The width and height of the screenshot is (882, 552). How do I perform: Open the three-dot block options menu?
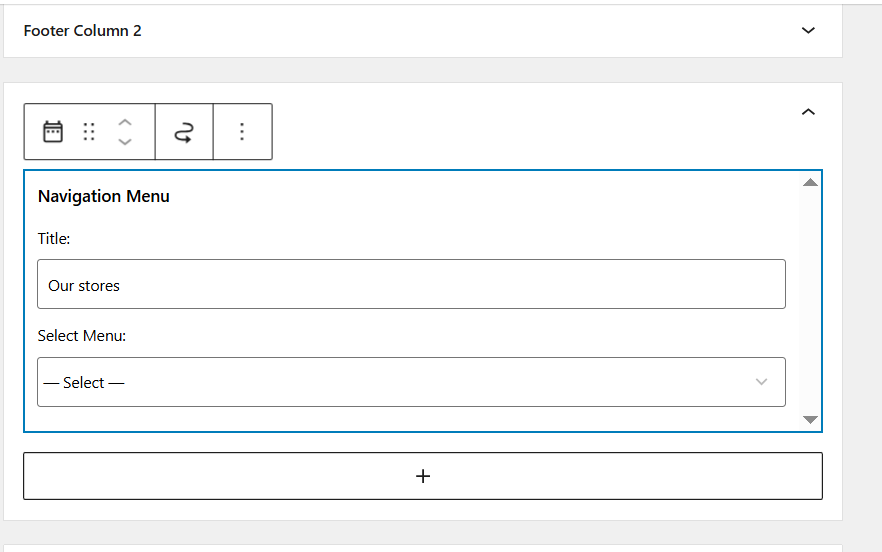click(x=242, y=132)
